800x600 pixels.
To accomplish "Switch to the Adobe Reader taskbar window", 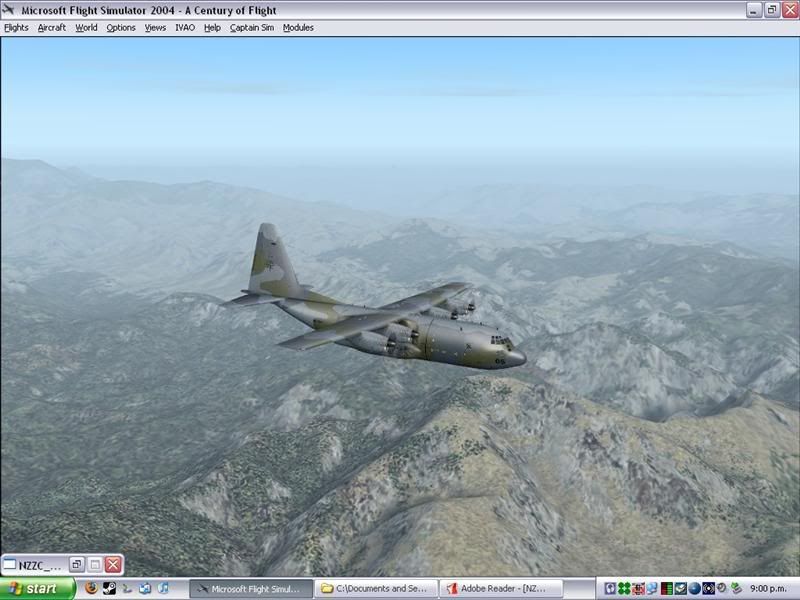I will pyautogui.click(x=502, y=589).
